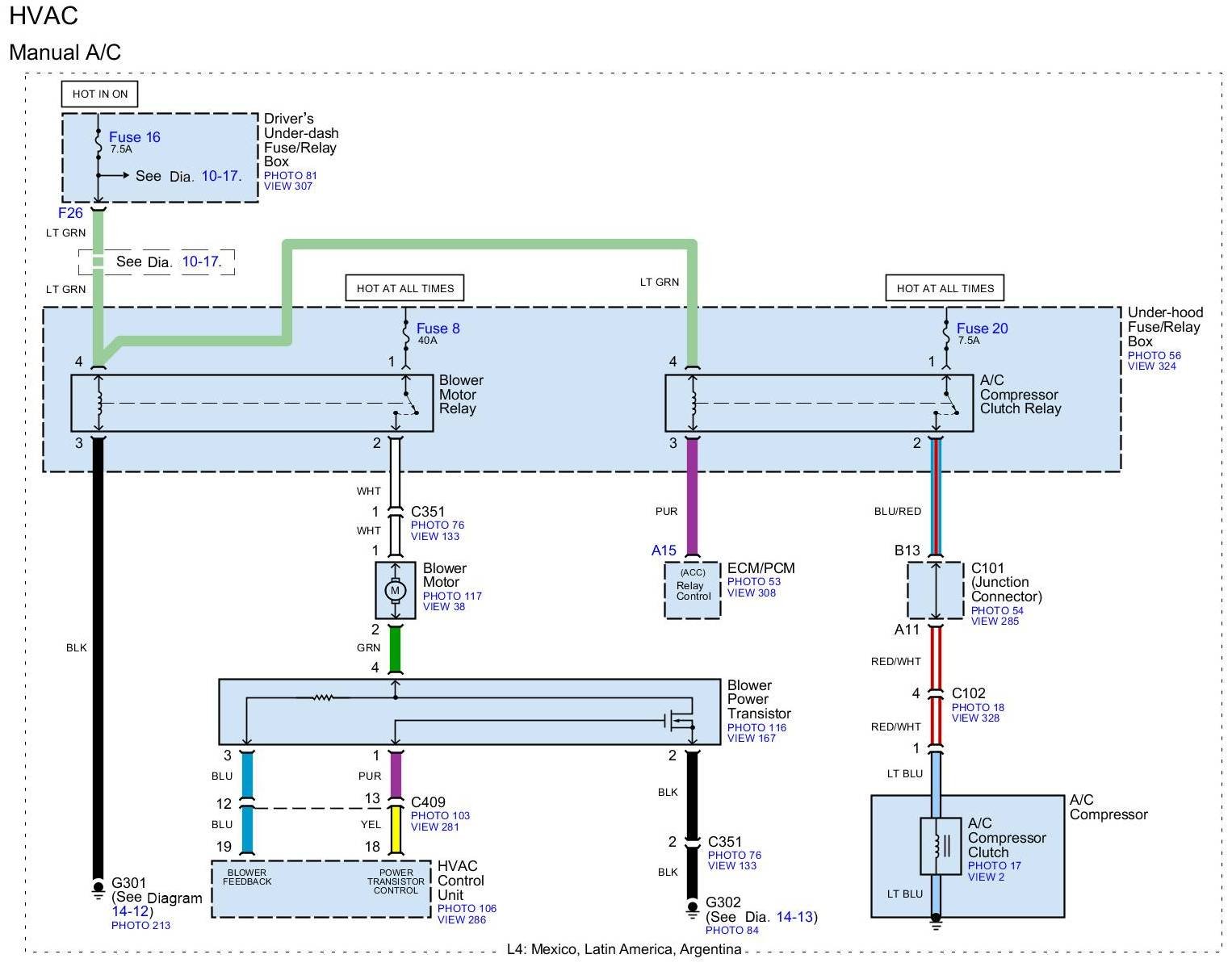Open diagram 14-13 link beside G302

pos(794,917)
